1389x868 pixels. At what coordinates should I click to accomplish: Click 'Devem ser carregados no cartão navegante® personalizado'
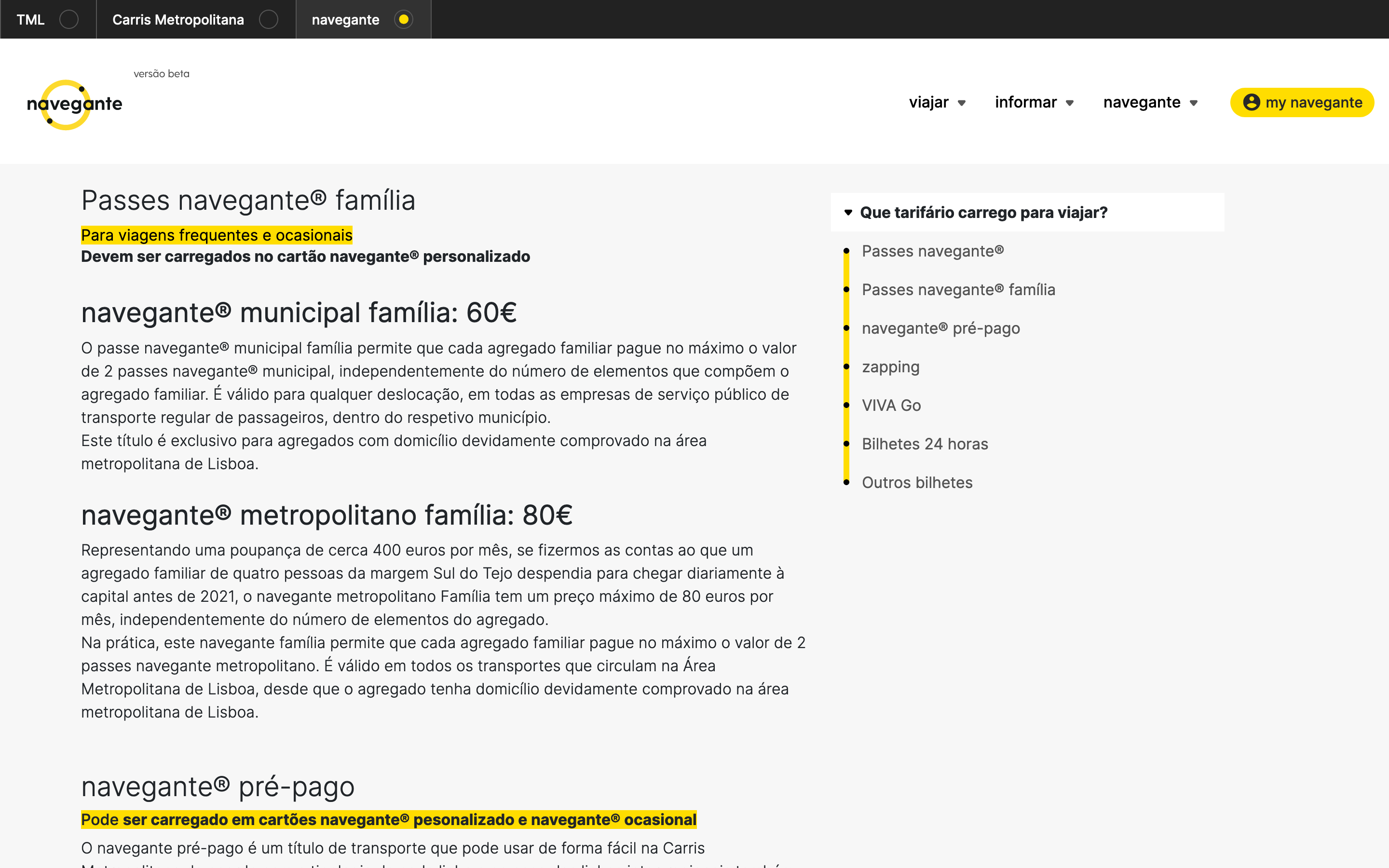tap(305, 257)
